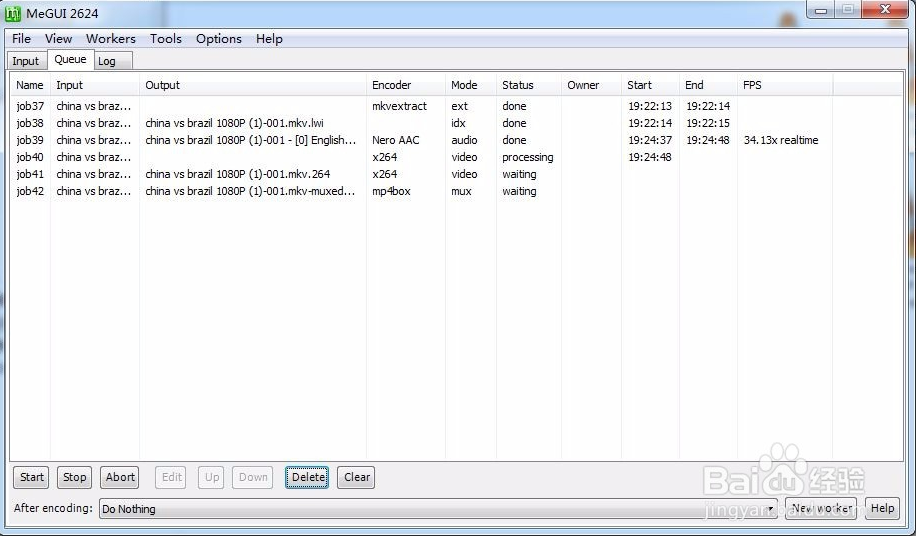916x536 pixels.
Task: Select job41 in the queue
Action: [x=30, y=174]
